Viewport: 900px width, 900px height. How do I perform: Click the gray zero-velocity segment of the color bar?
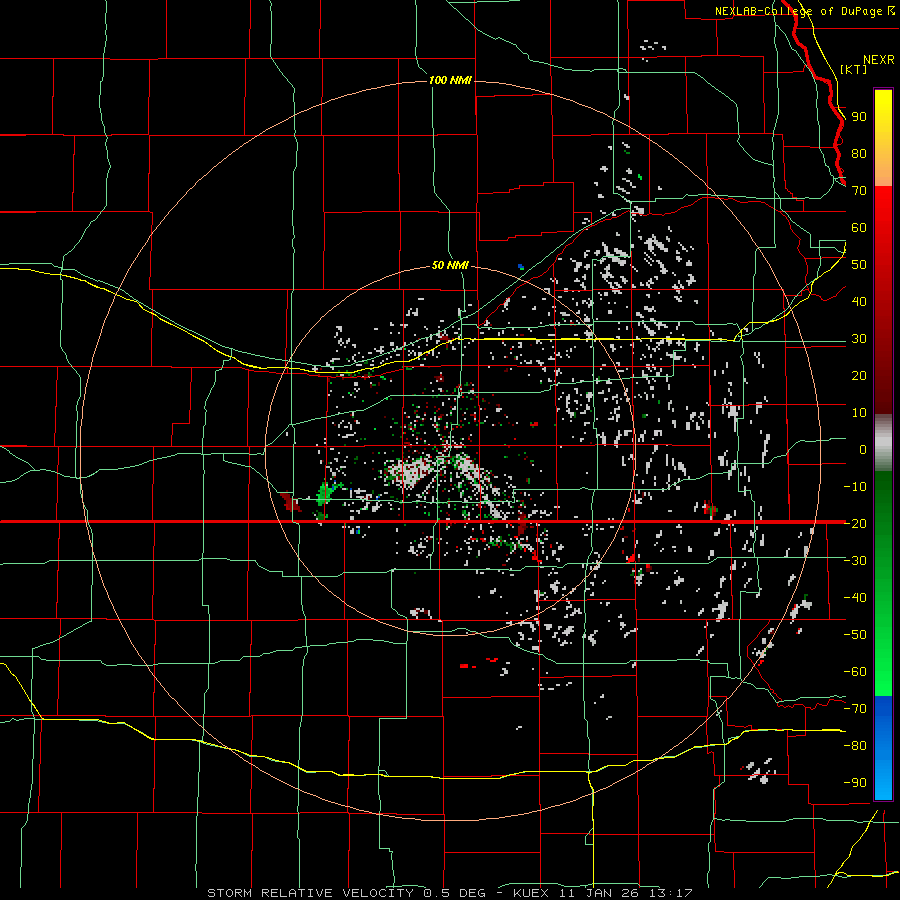(883, 443)
